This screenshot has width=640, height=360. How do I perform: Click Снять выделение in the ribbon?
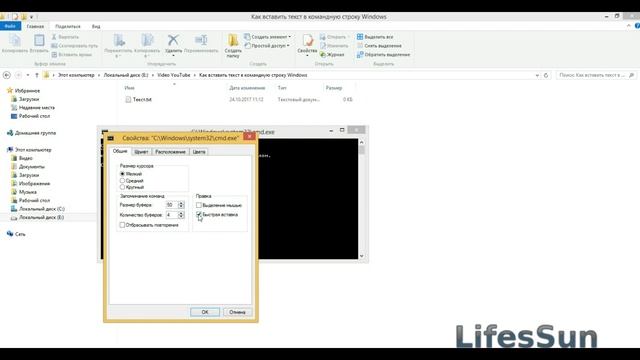coord(379,46)
